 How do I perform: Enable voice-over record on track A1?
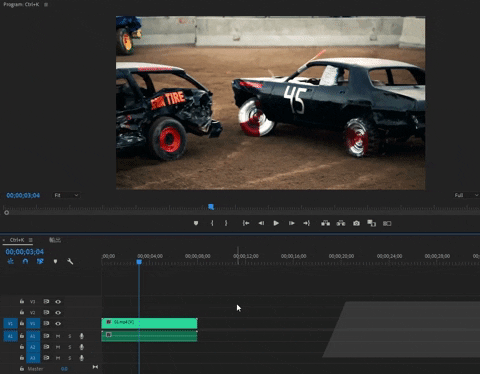tap(82, 336)
